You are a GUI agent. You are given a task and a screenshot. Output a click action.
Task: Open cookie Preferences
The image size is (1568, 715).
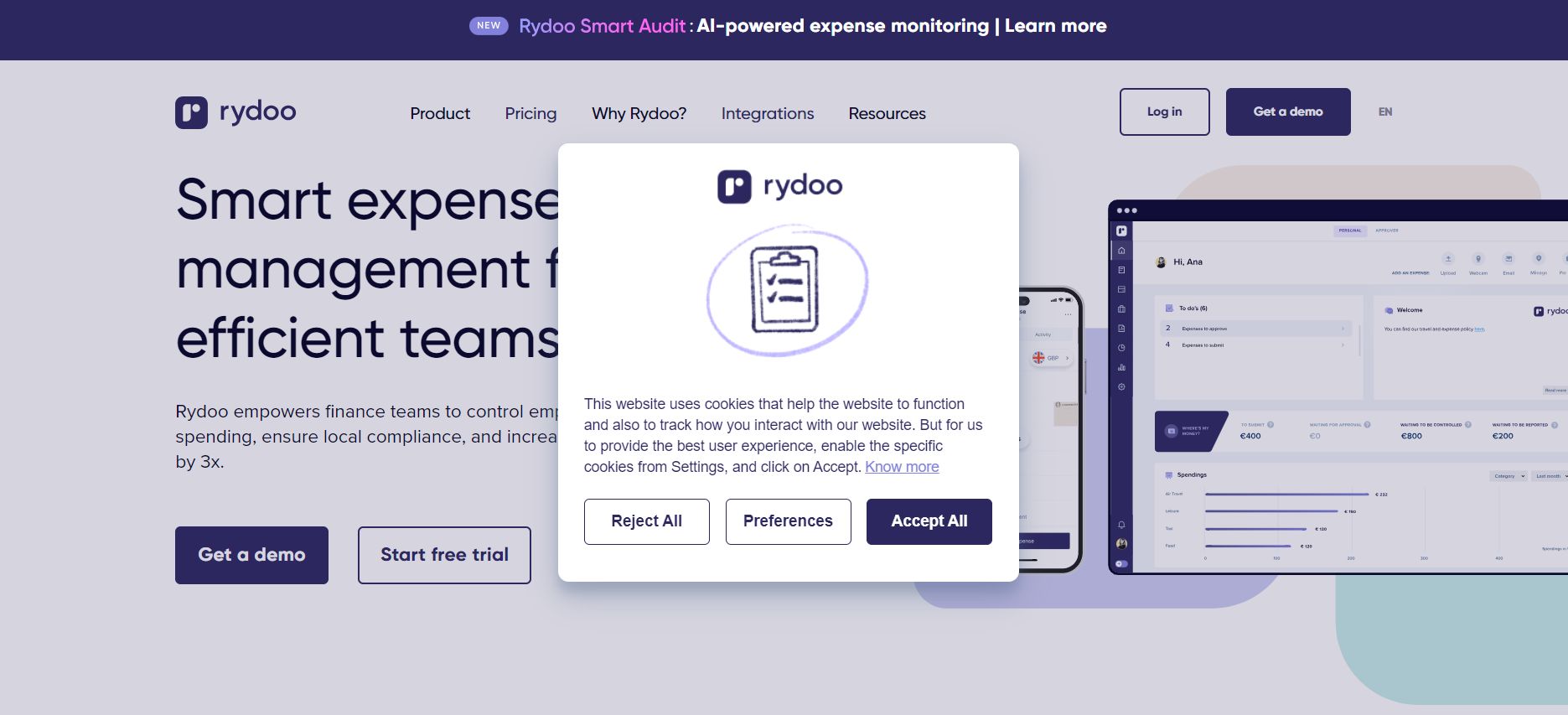click(x=788, y=521)
